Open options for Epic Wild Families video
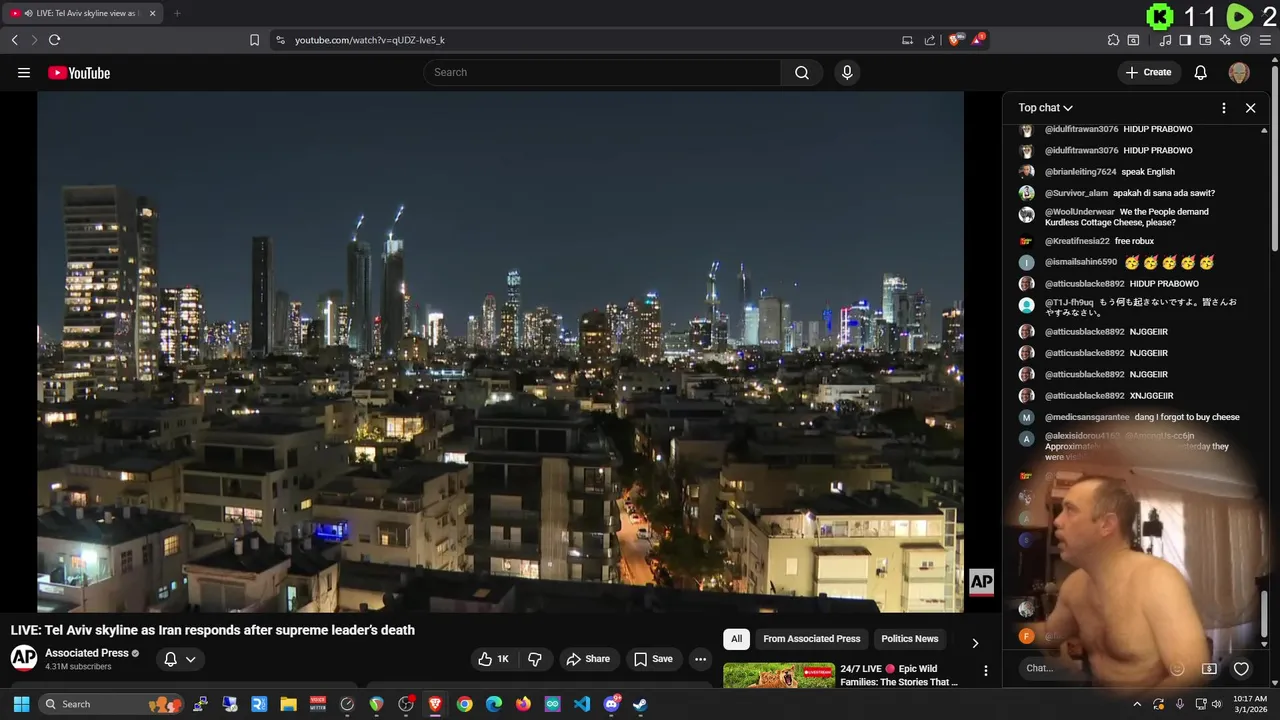The height and width of the screenshot is (720, 1280). (x=985, y=671)
